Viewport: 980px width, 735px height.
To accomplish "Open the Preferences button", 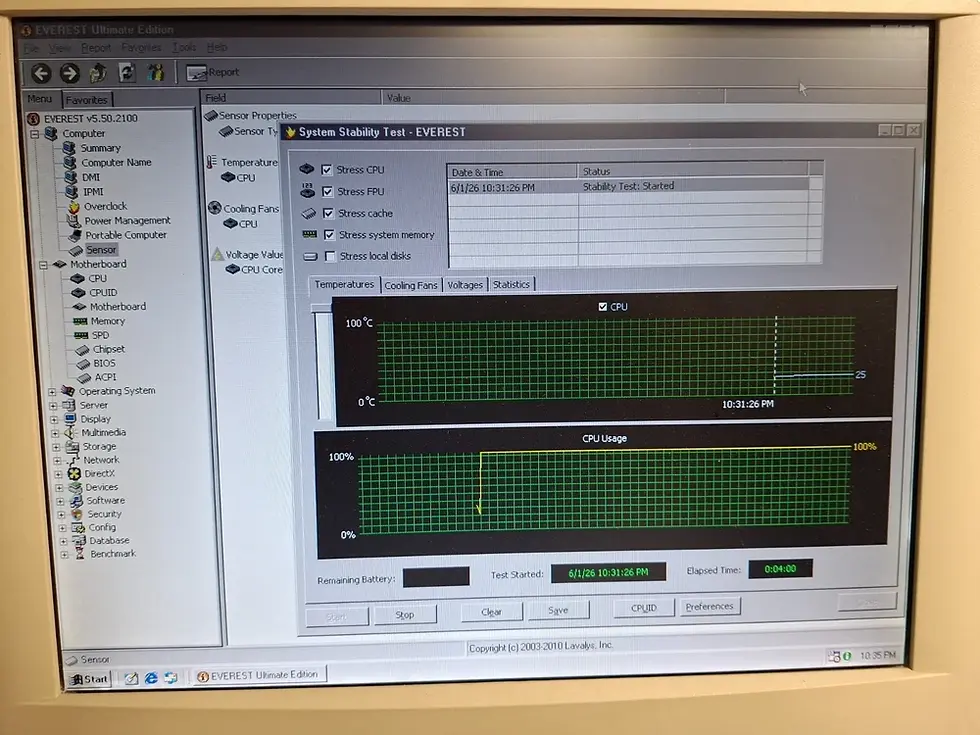I will pos(709,607).
